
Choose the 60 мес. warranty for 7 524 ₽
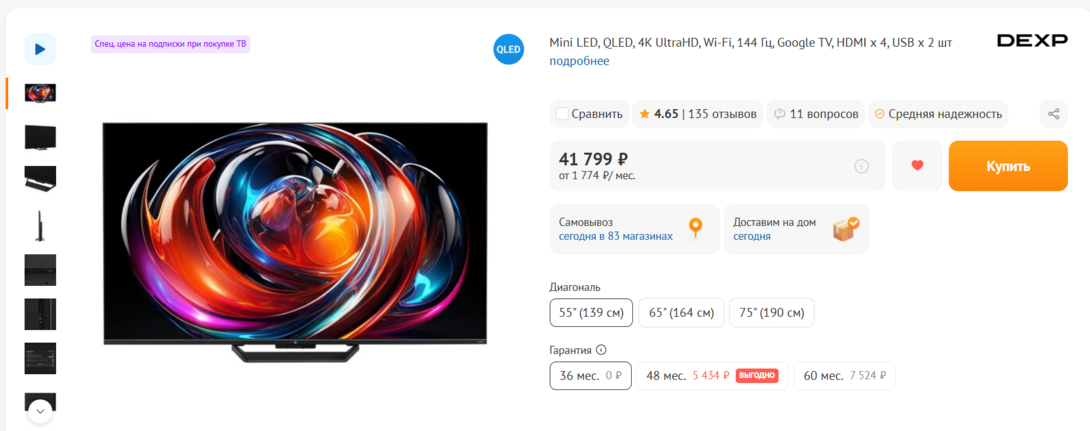click(x=845, y=376)
